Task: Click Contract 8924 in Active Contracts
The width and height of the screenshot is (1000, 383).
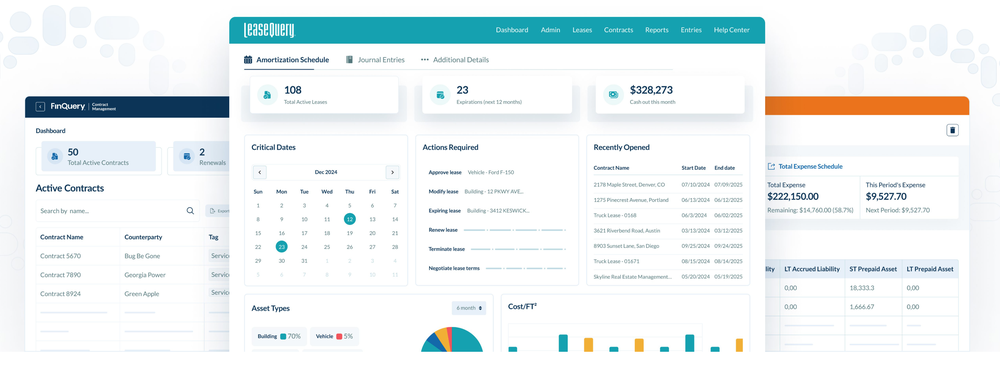Action: coord(61,294)
